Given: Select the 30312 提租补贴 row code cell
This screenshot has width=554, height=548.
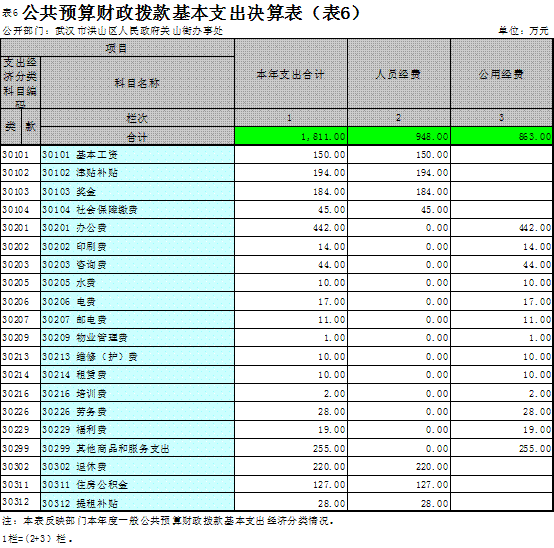Looking at the screenshot, I should [20, 502].
